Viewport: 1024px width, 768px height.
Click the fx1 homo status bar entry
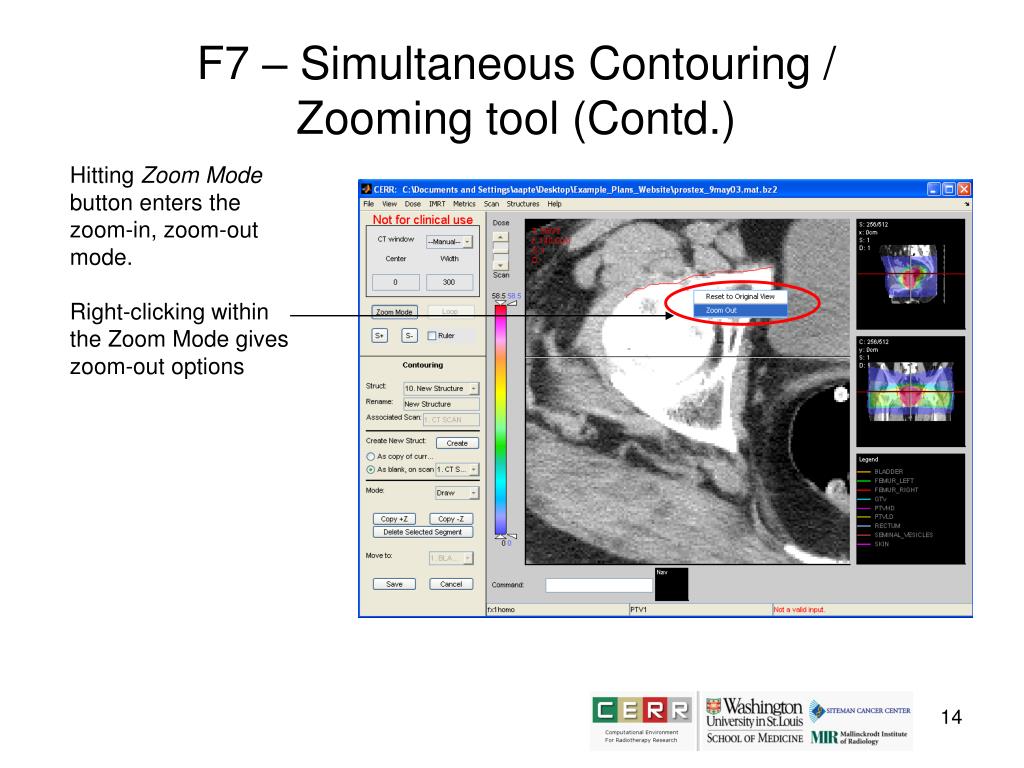click(x=501, y=609)
